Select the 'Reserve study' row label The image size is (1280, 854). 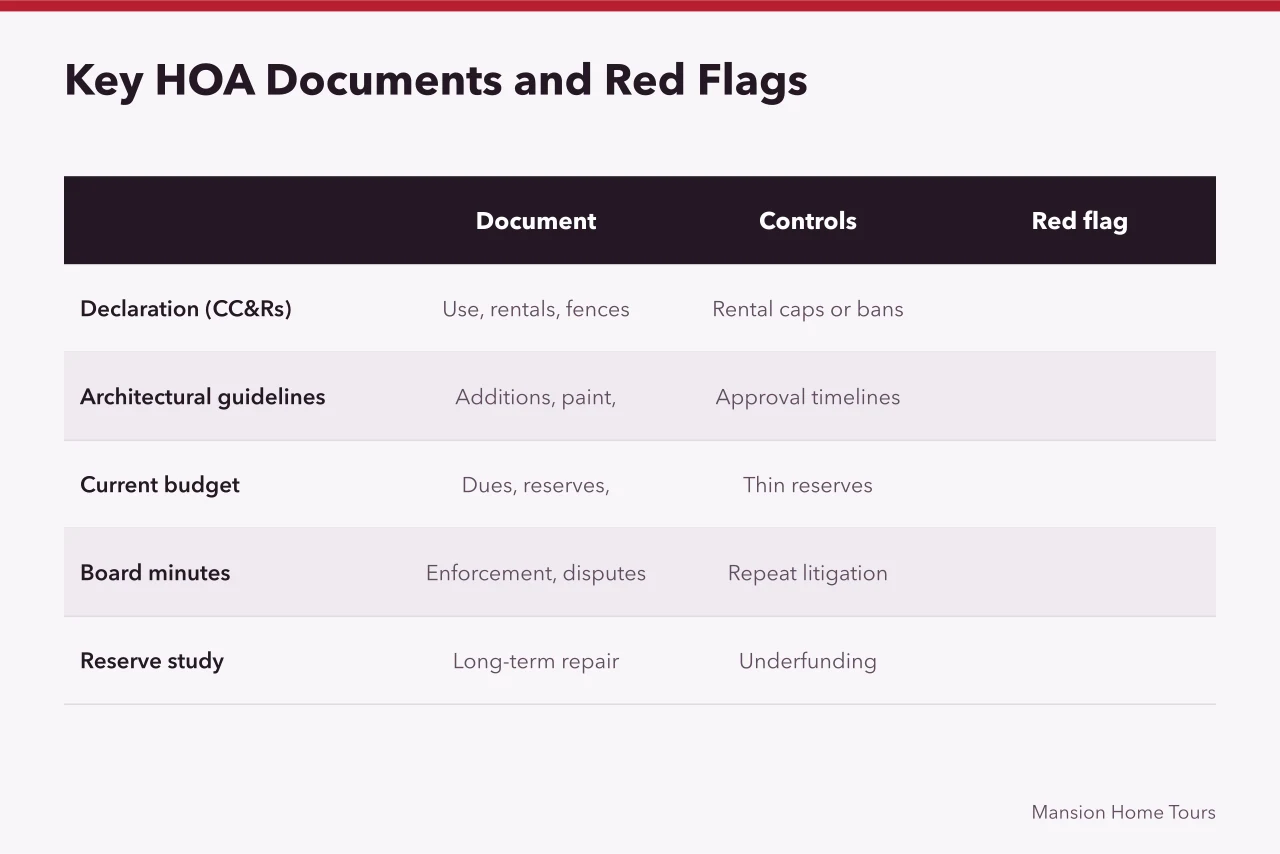(152, 661)
